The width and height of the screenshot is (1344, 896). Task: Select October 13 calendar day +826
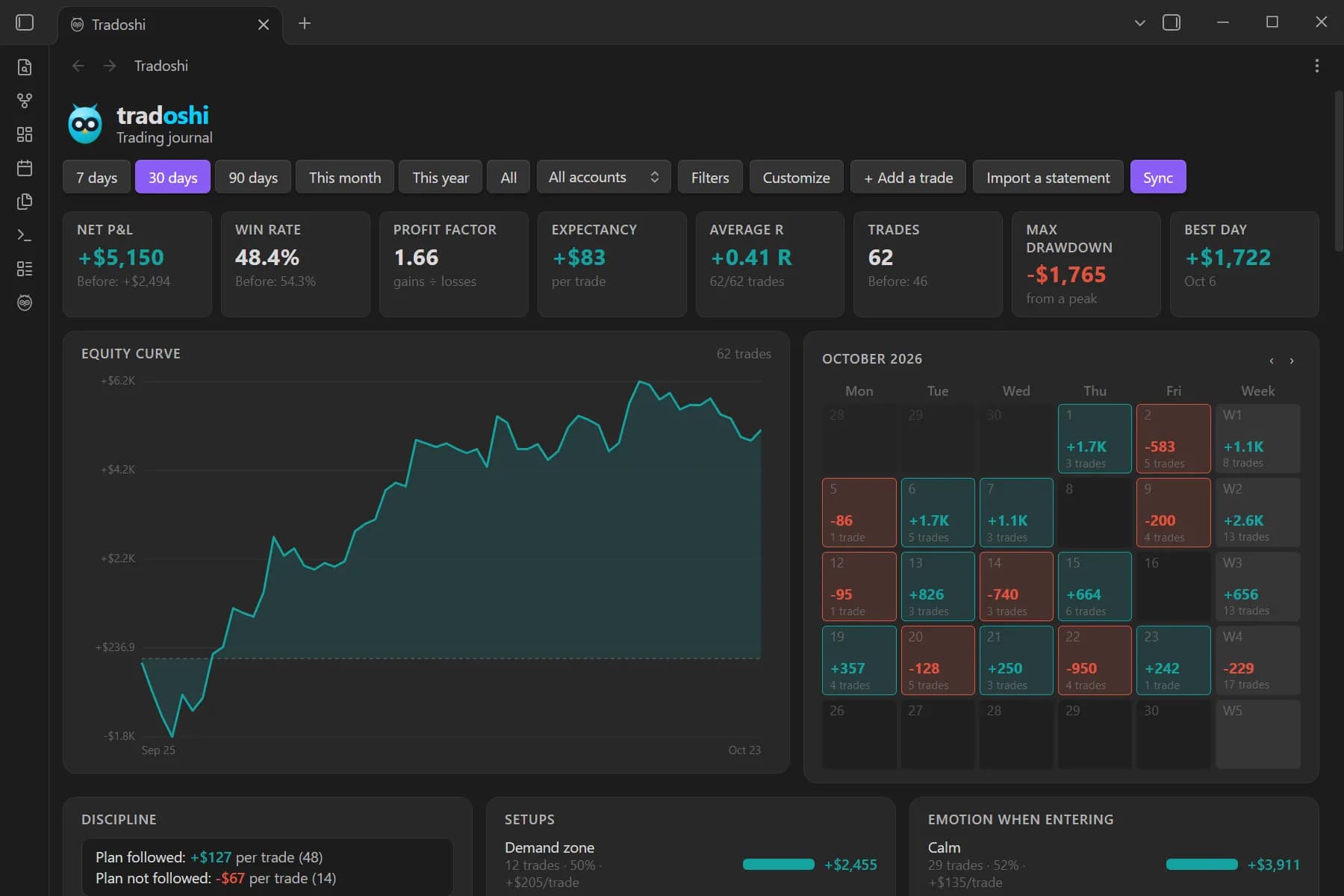point(938,587)
